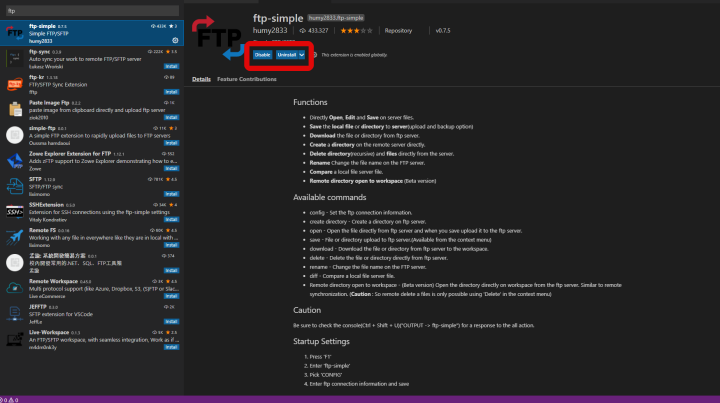The image size is (720, 403).
Task: Expand the Uninstall dropdown arrow
Action: (302, 55)
